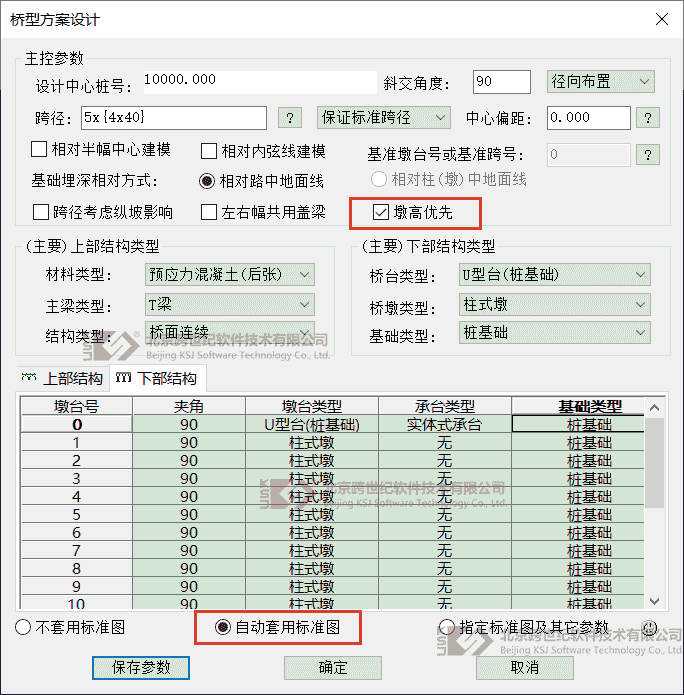This screenshot has height=695, width=684.
Task: Click 墩台号 column header
Action: tap(77, 406)
